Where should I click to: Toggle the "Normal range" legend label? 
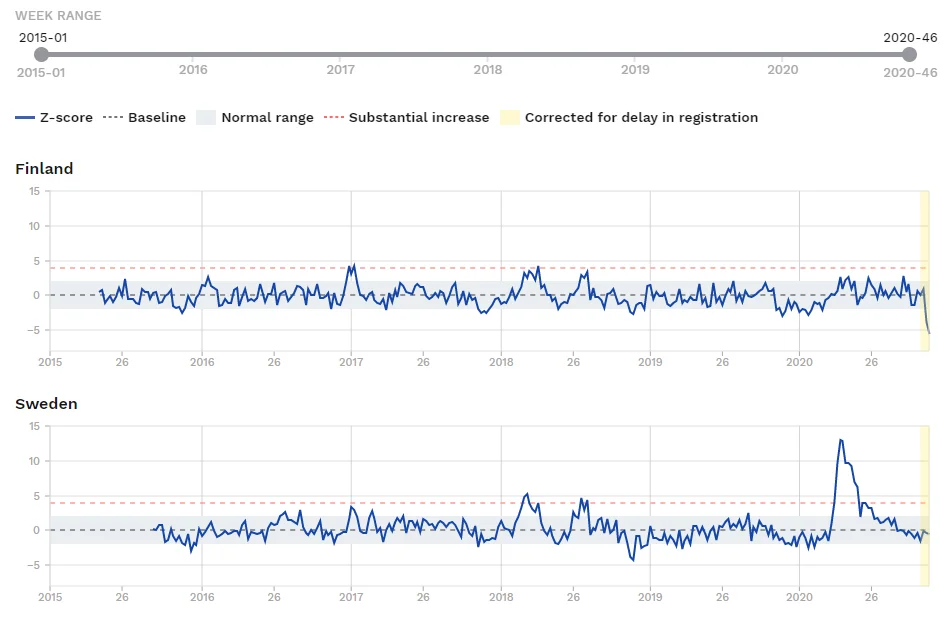(x=267, y=118)
